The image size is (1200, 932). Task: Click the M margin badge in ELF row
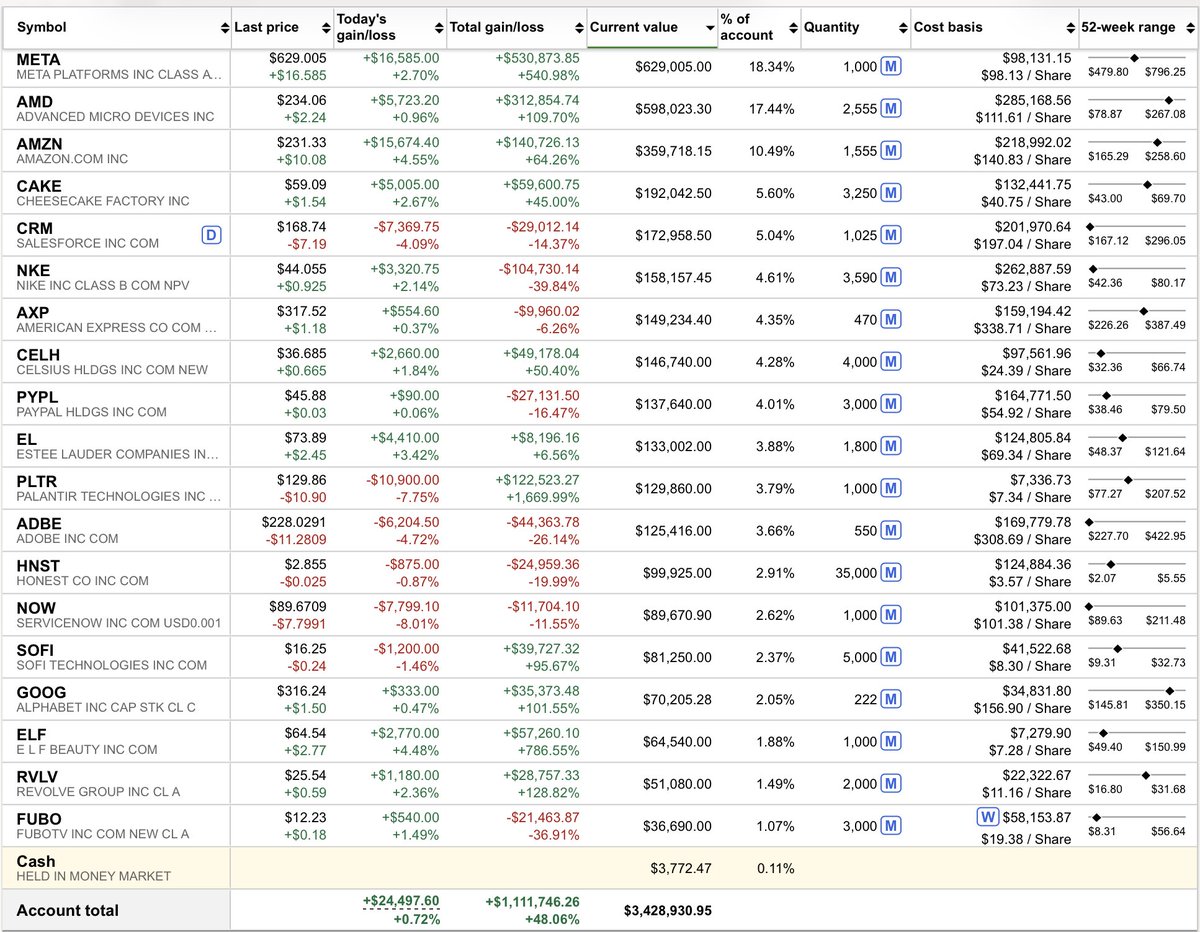click(891, 742)
